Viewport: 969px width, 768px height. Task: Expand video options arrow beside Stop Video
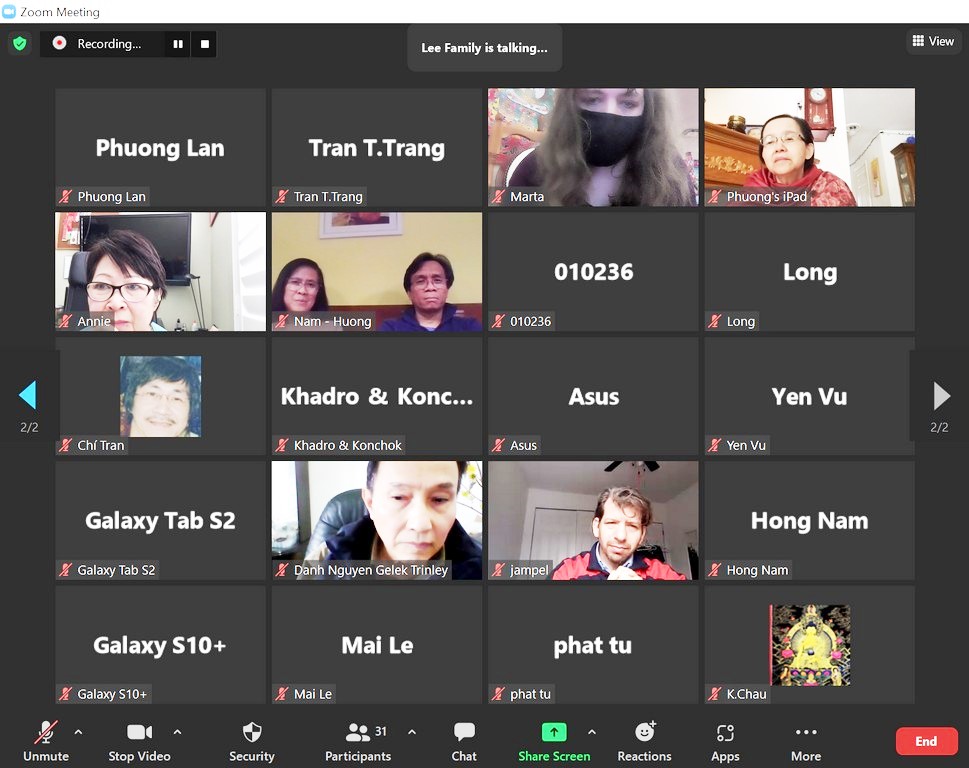[x=177, y=732]
